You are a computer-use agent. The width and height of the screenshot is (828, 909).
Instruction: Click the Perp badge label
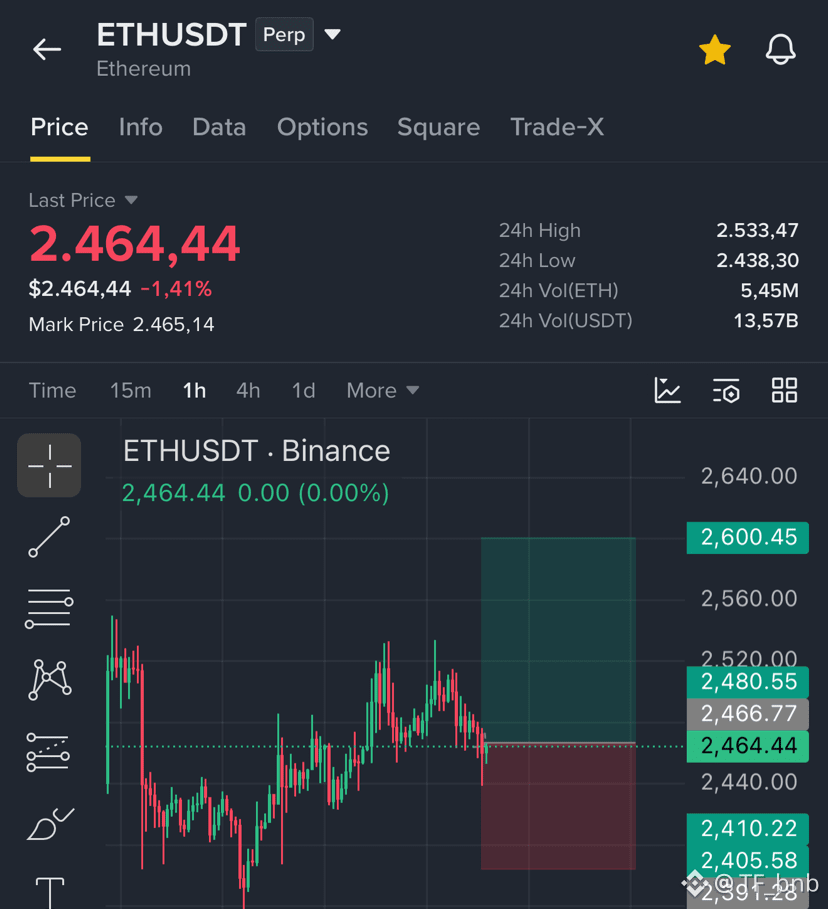[284, 35]
